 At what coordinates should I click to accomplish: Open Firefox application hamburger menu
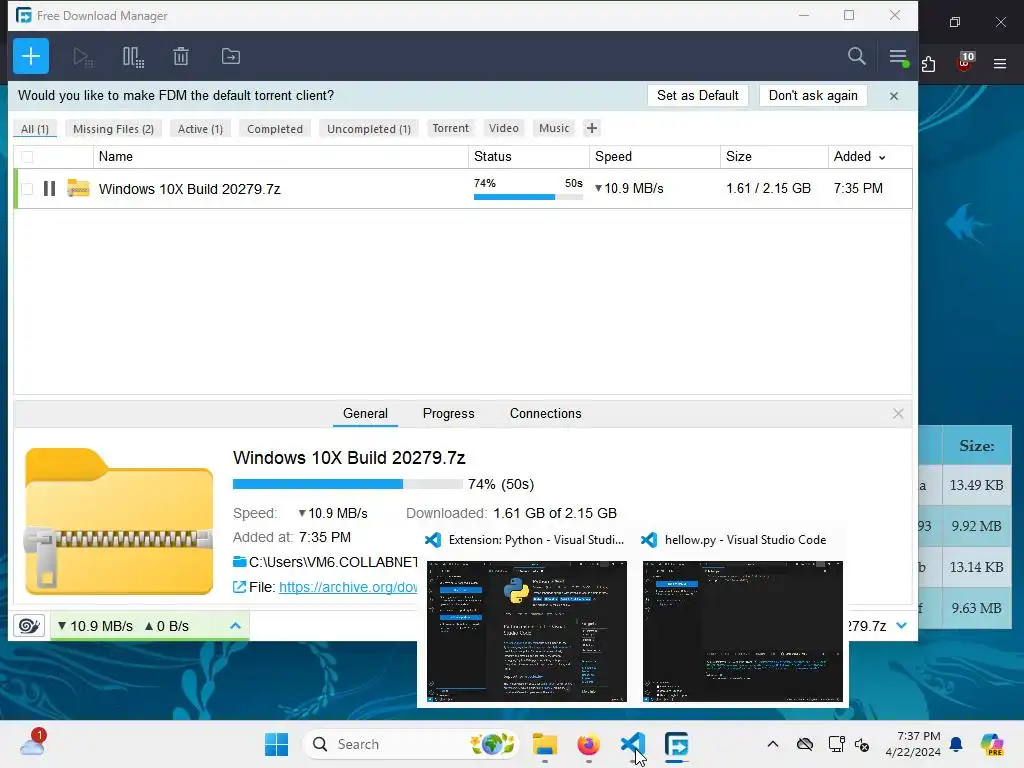pos(1000,64)
